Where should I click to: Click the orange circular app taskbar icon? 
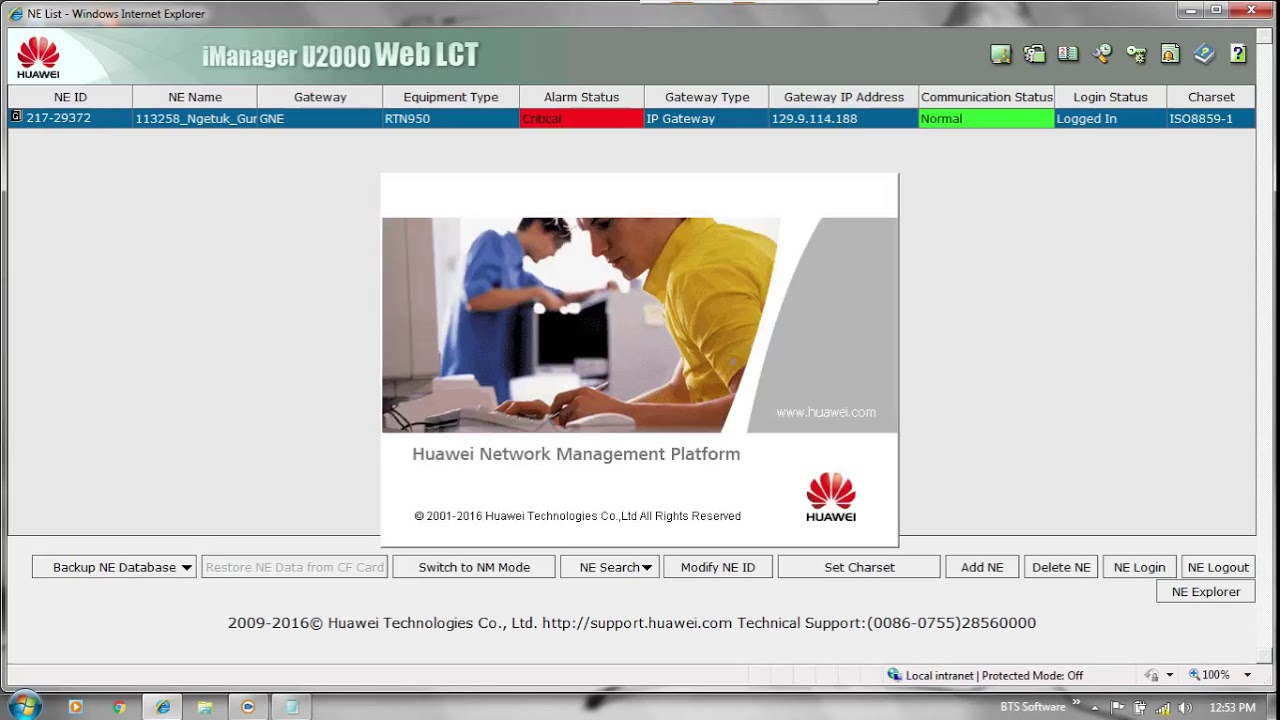coord(248,707)
